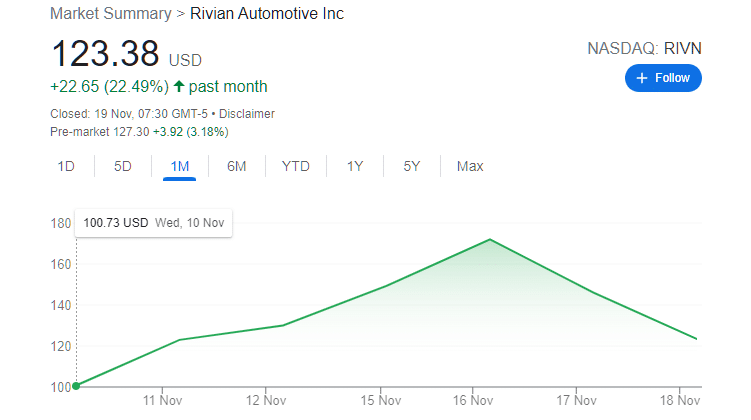
Task: Click the NASDAQ: RIVN ticker label
Action: [x=644, y=48]
